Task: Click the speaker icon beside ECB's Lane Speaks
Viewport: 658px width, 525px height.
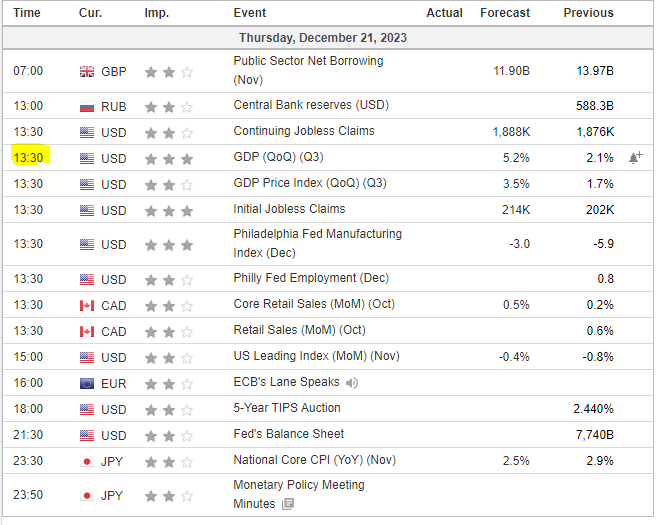Action: click(352, 382)
